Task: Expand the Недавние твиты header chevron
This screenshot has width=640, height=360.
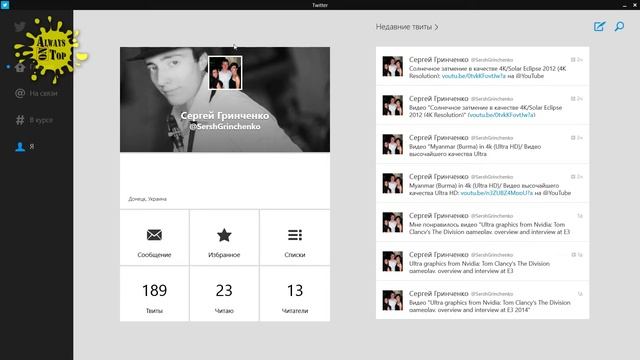Action: (x=436, y=27)
